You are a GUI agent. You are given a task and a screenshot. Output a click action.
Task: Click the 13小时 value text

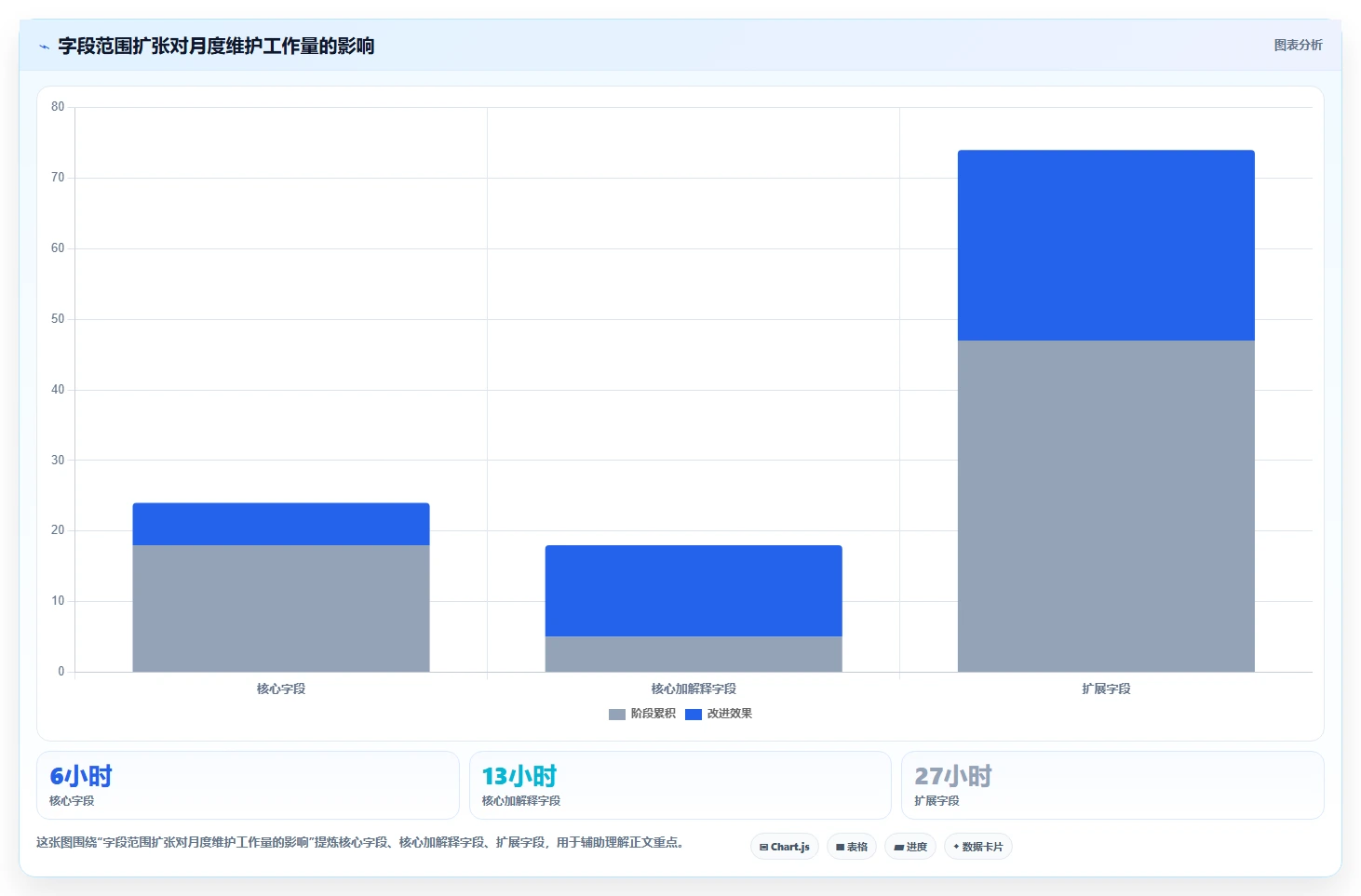coord(519,776)
